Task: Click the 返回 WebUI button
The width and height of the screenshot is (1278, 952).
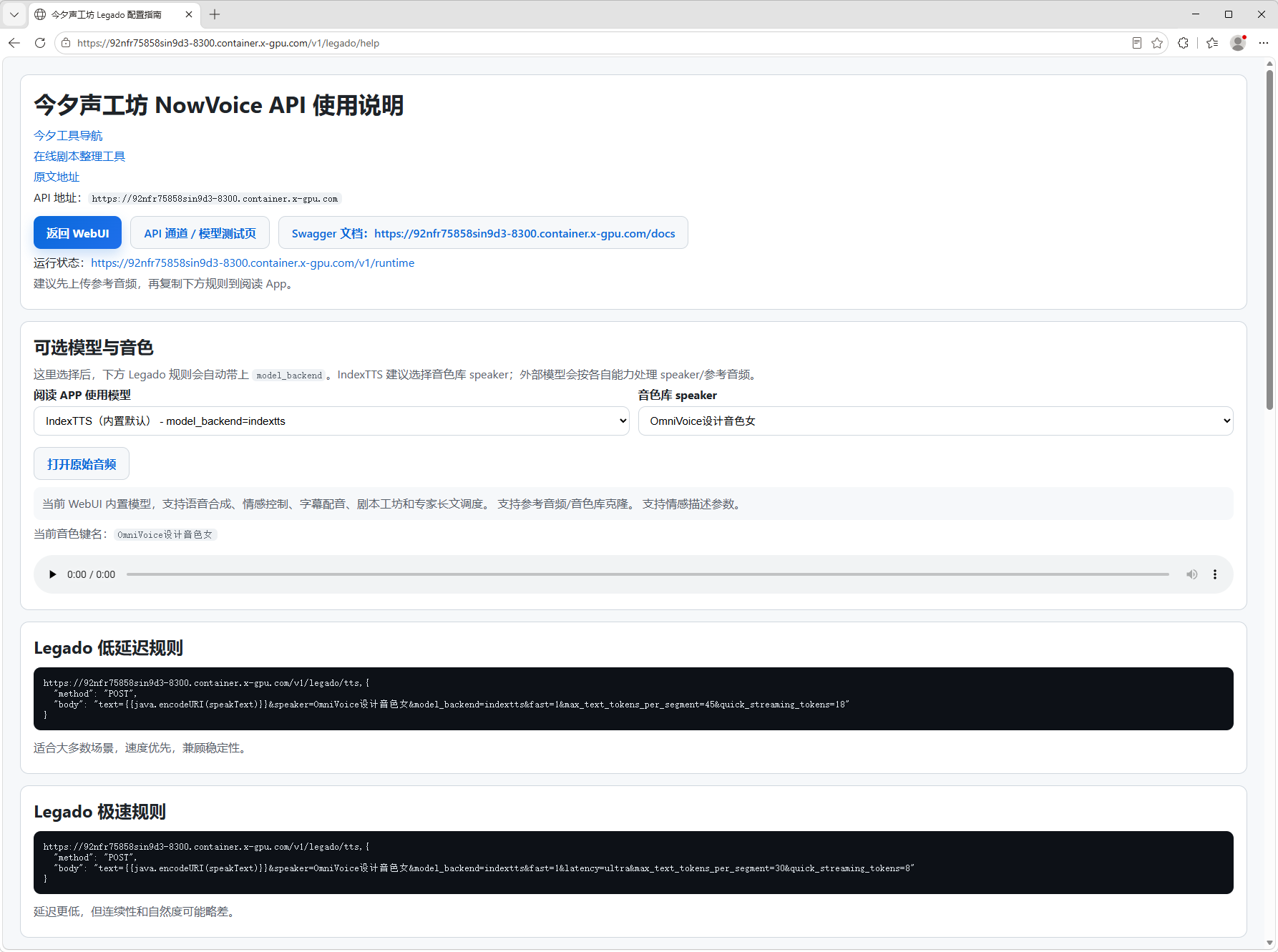Action: coord(77,233)
